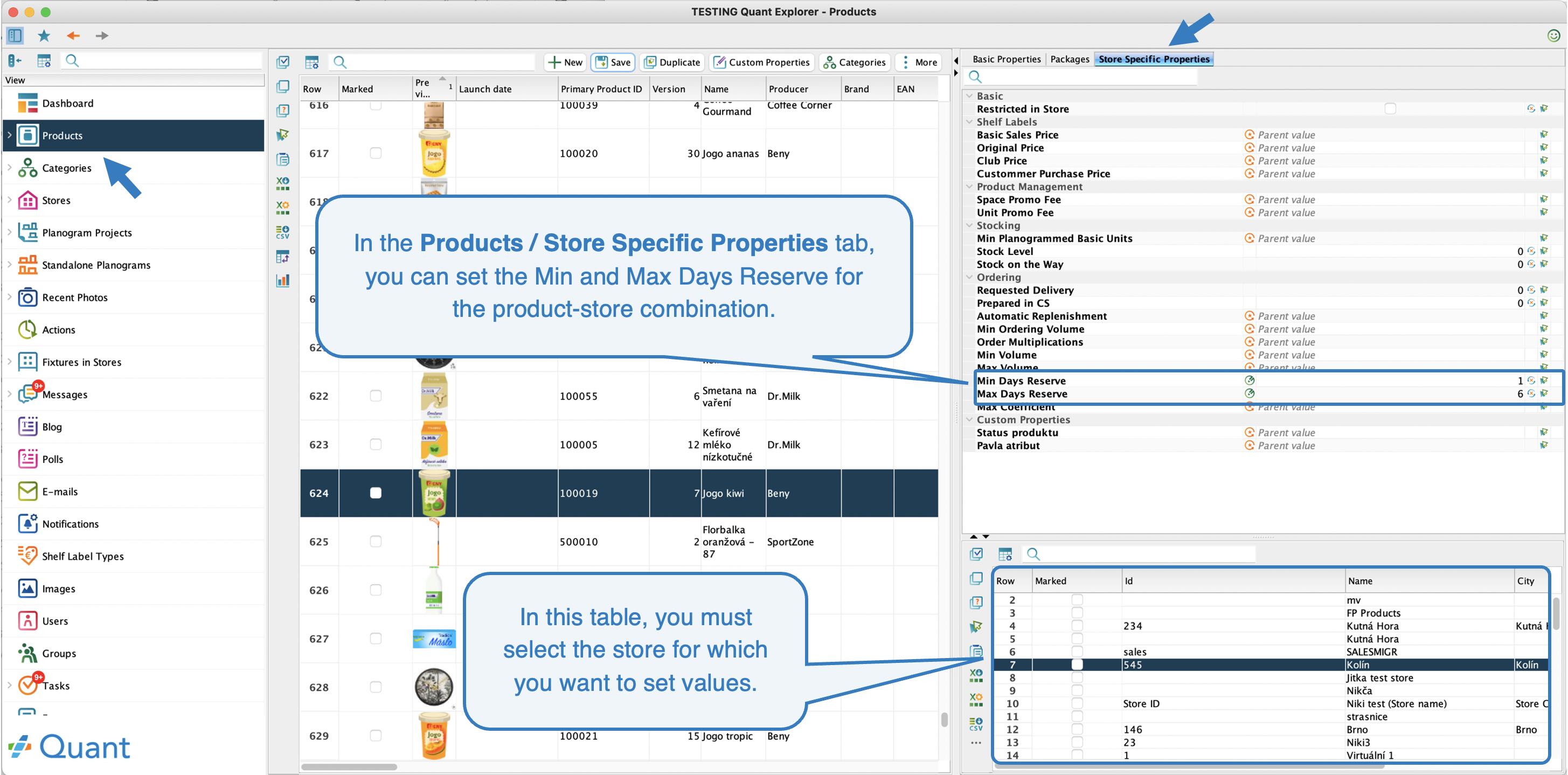
Task: Toggle the sidebar panel icon
Action: (x=15, y=36)
